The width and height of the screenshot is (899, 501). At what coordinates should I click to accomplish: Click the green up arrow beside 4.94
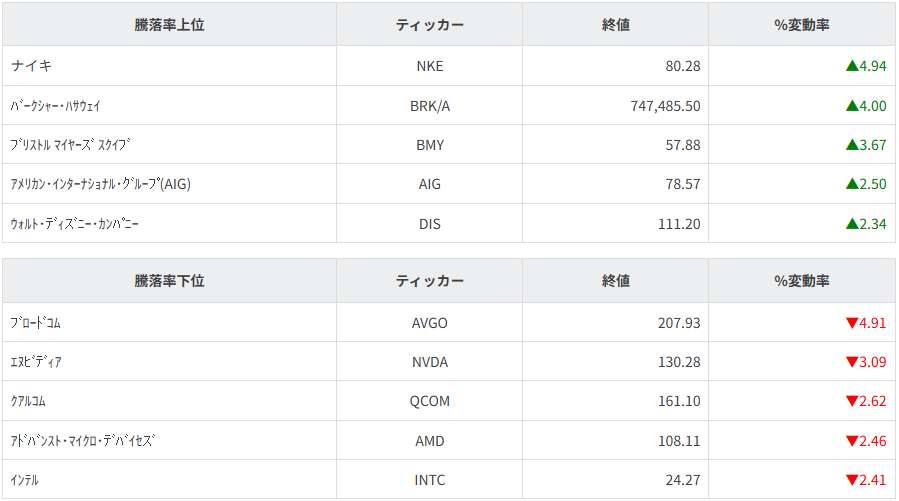[x=852, y=67]
